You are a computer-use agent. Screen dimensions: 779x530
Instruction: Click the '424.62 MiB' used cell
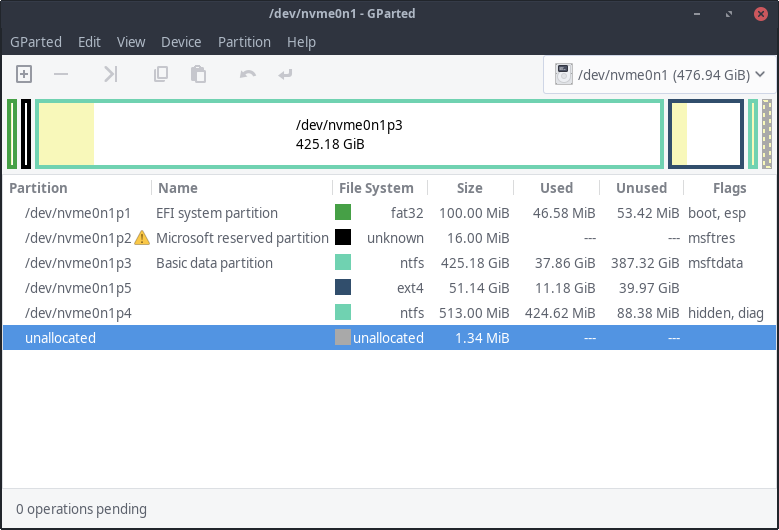[560, 313]
